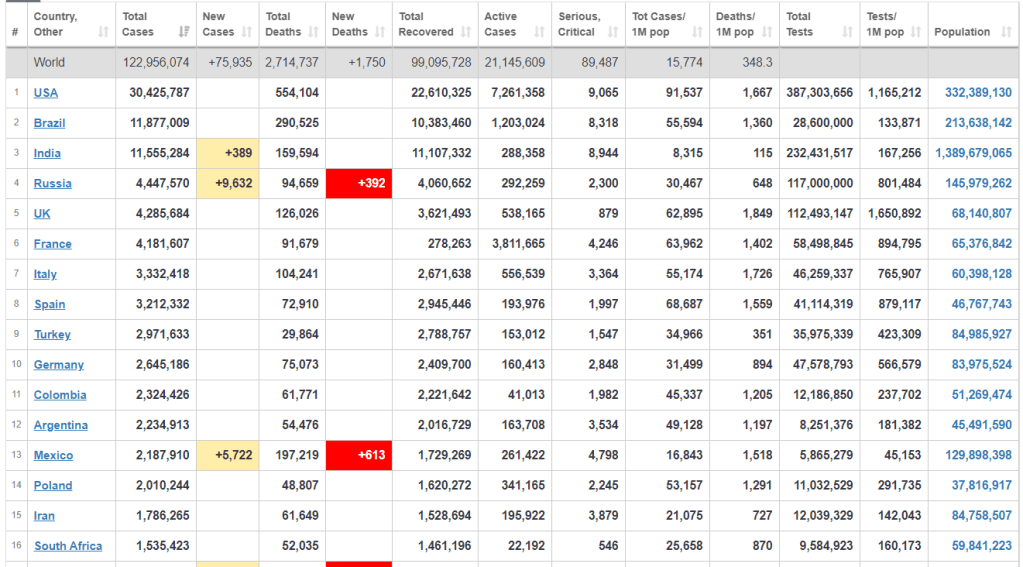Open the South Africa link
Image resolution: width=1023 pixels, height=567 pixels.
coord(68,546)
